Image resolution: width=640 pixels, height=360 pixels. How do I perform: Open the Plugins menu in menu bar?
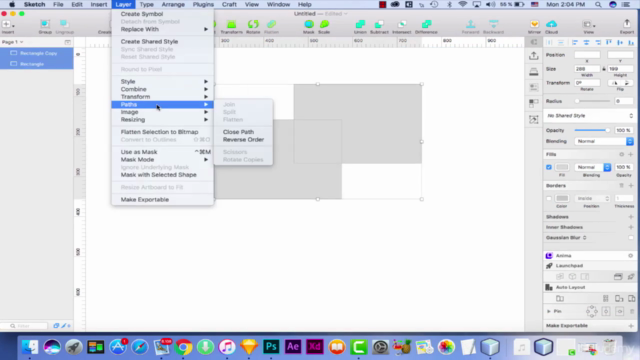(203, 4)
